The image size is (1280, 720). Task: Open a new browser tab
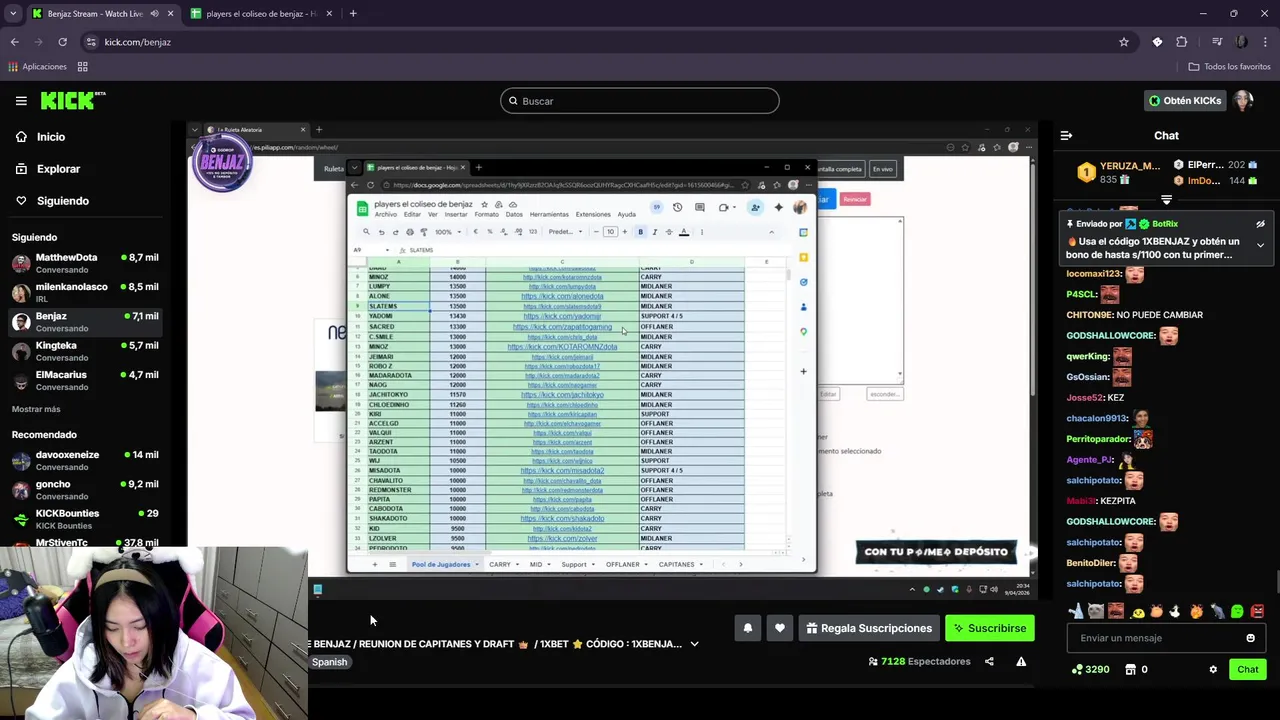[x=353, y=13]
